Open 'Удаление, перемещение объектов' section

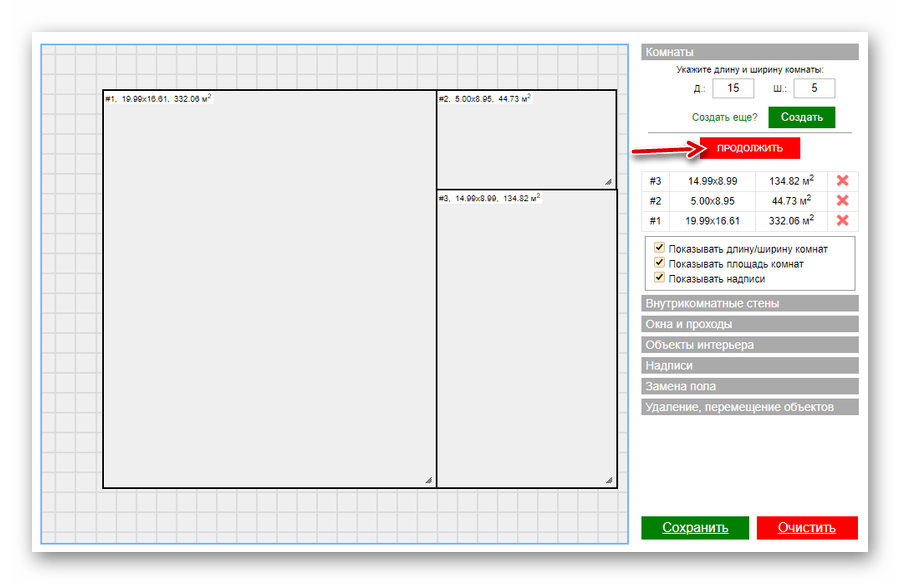click(749, 407)
